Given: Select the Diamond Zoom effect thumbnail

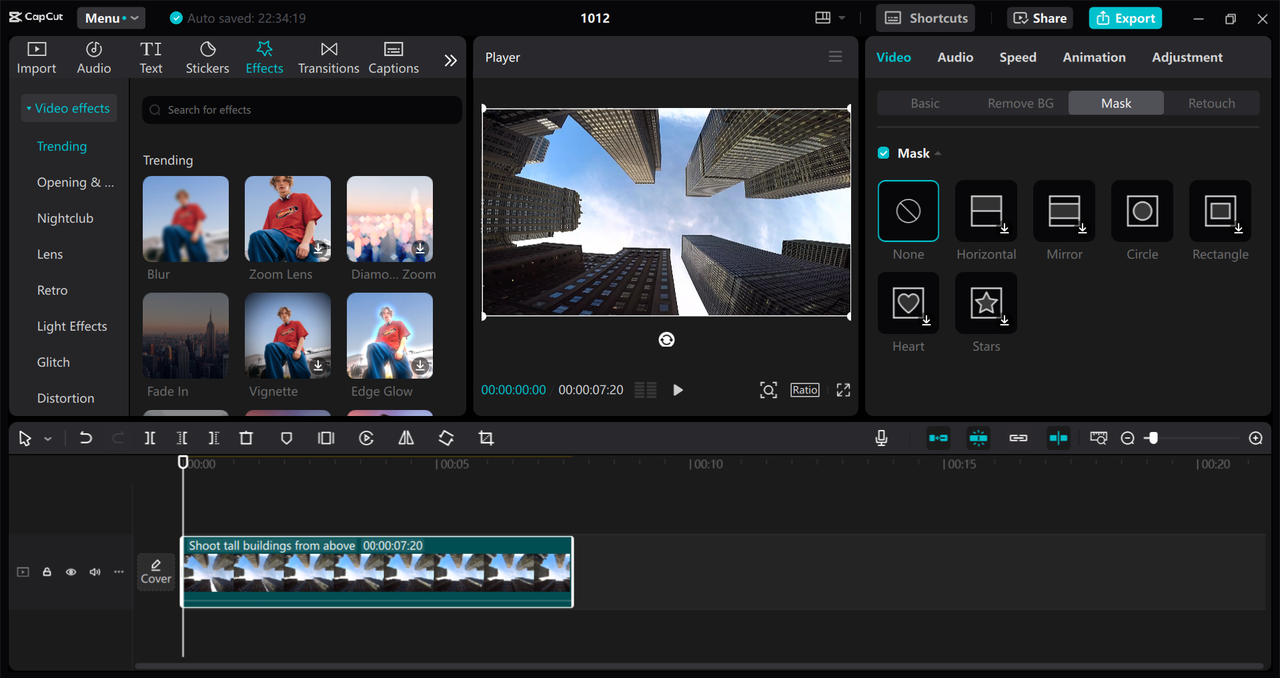Looking at the screenshot, I should point(390,219).
